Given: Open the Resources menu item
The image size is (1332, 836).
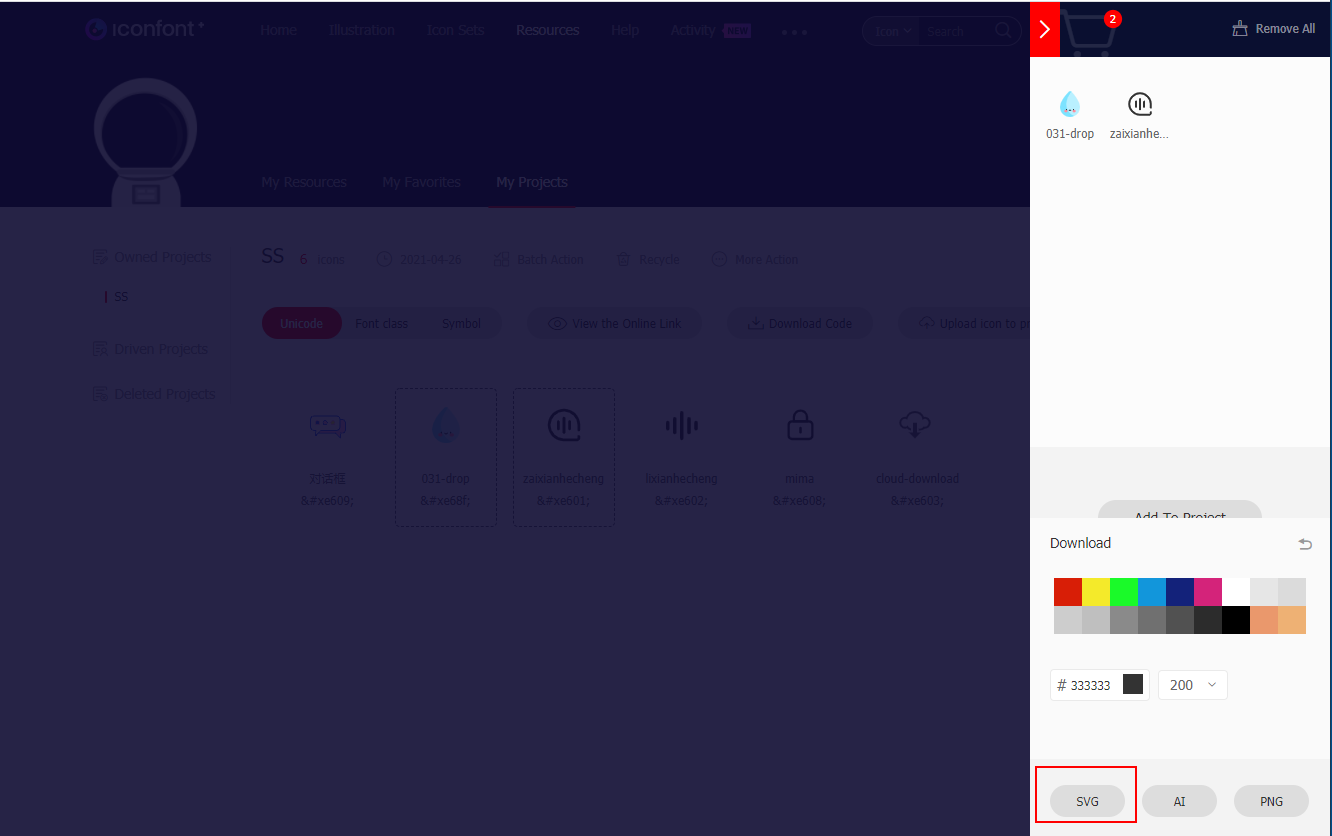Looking at the screenshot, I should point(547,30).
